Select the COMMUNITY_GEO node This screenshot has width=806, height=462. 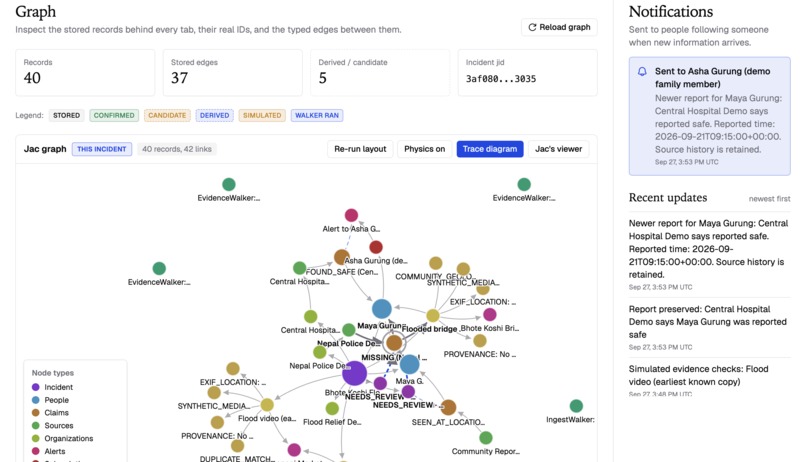tap(435, 263)
